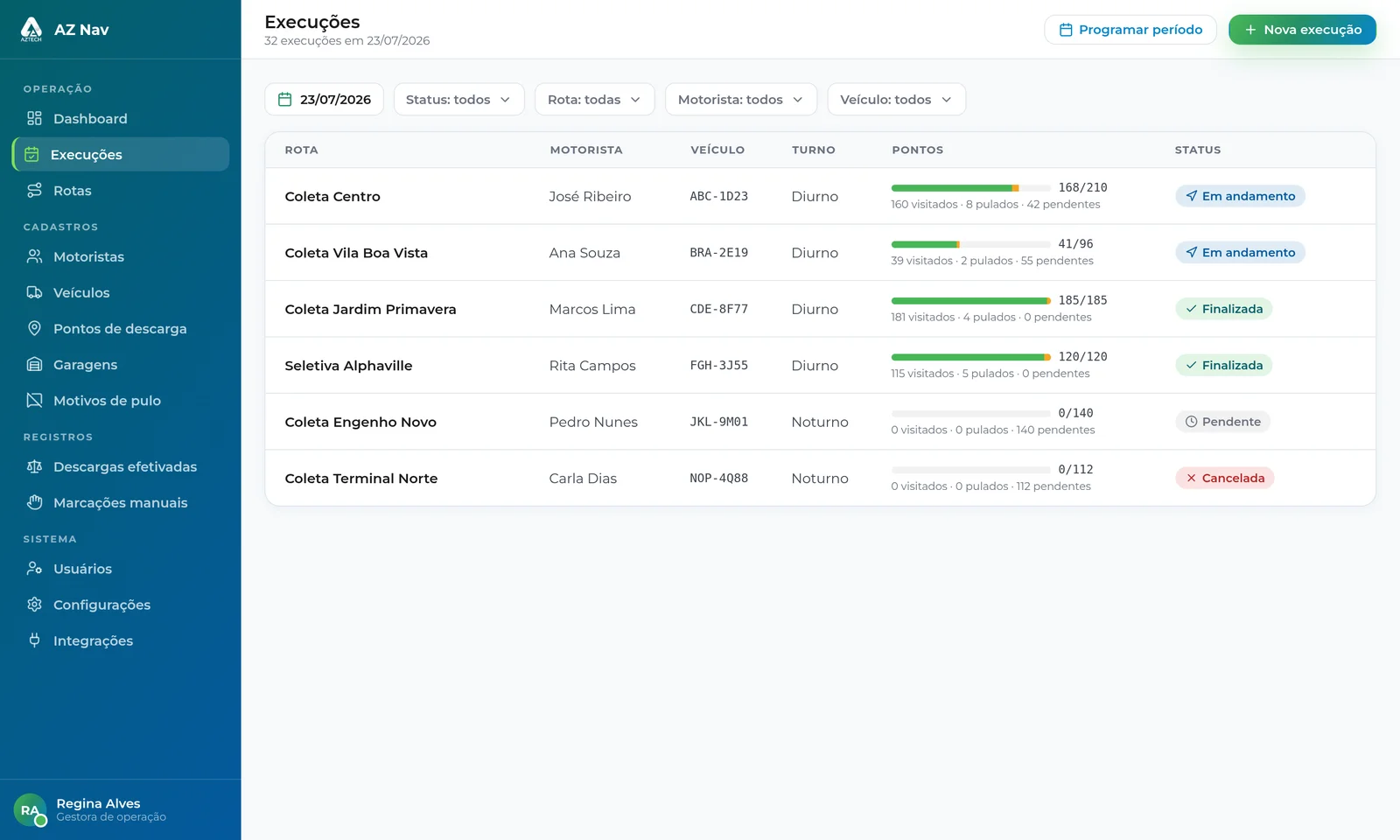
Task: Click the Nova execução button
Action: (x=1302, y=30)
